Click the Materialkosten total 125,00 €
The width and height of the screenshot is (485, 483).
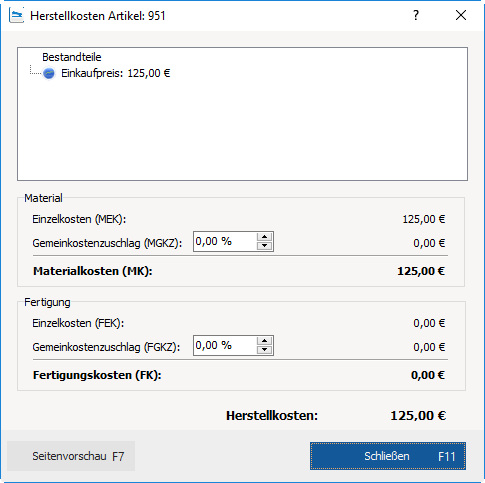pos(421,271)
